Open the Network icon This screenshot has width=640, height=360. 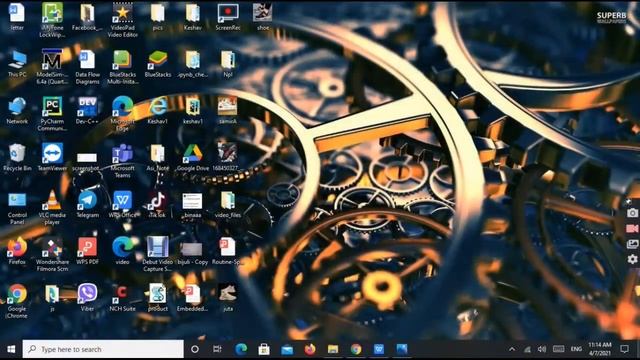(17, 110)
